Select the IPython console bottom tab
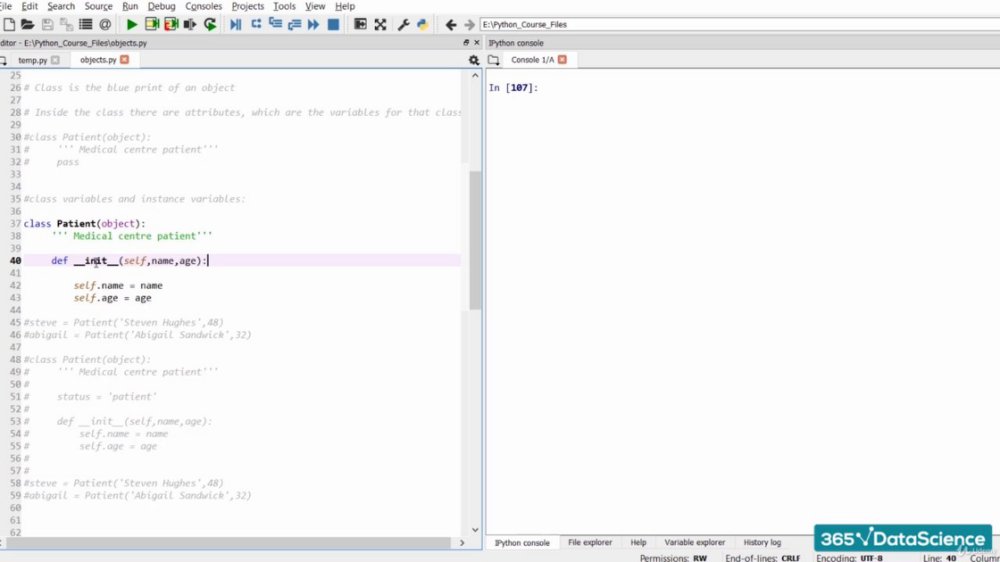 [x=522, y=542]
